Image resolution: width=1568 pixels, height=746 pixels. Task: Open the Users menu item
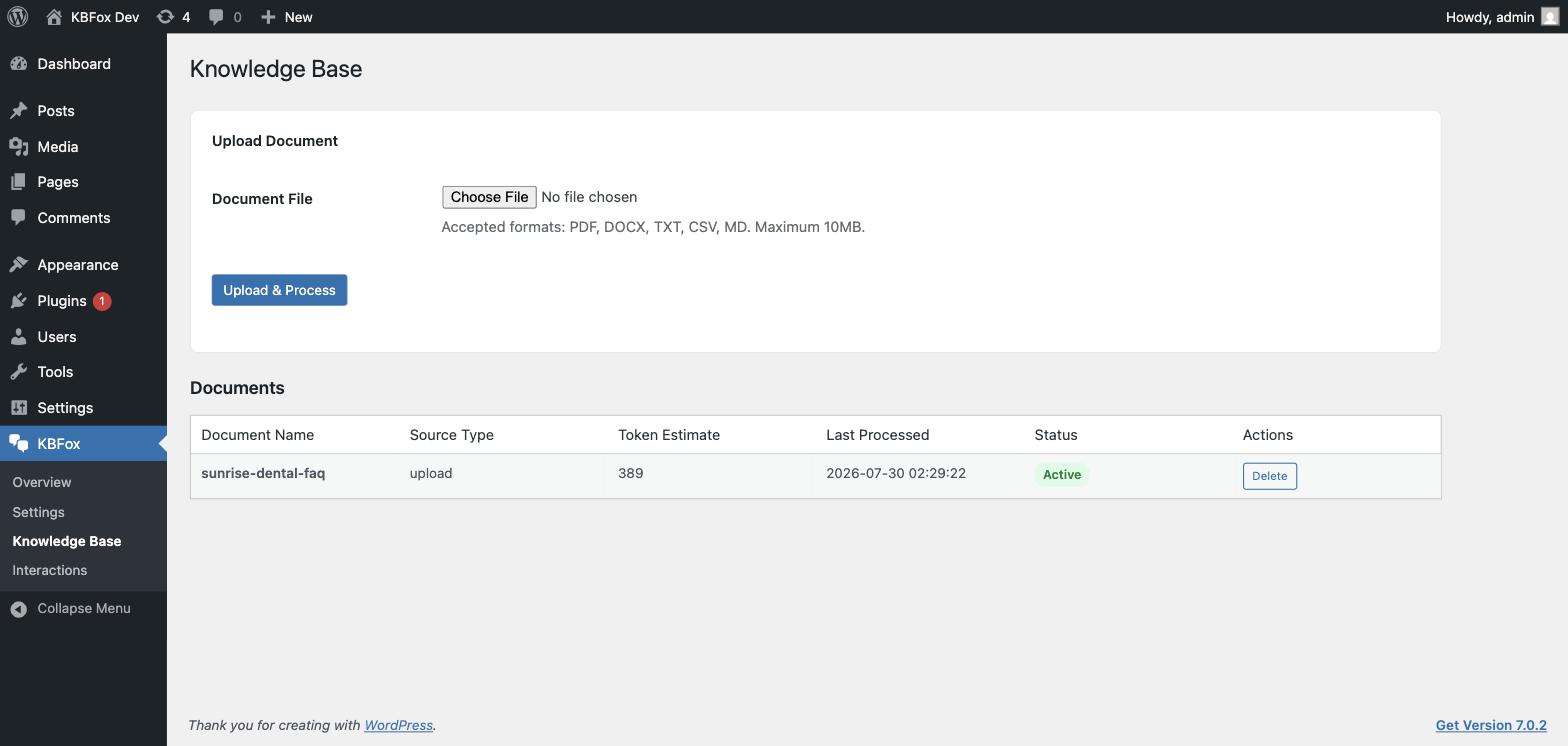point(83,337)
